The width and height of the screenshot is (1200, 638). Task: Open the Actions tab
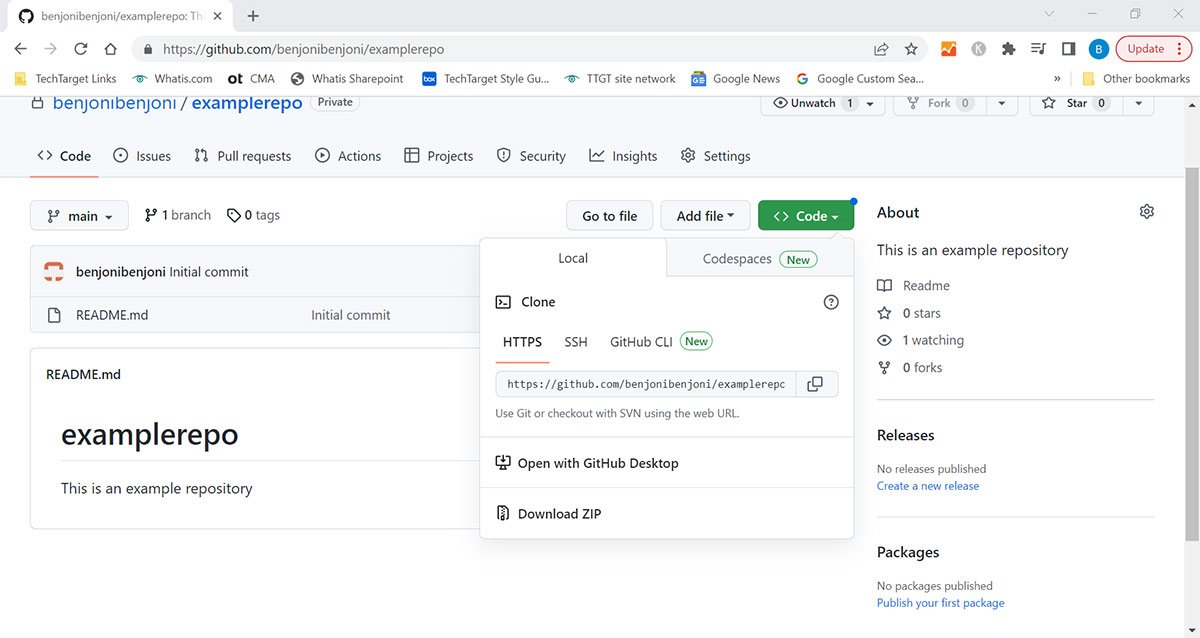348,156
